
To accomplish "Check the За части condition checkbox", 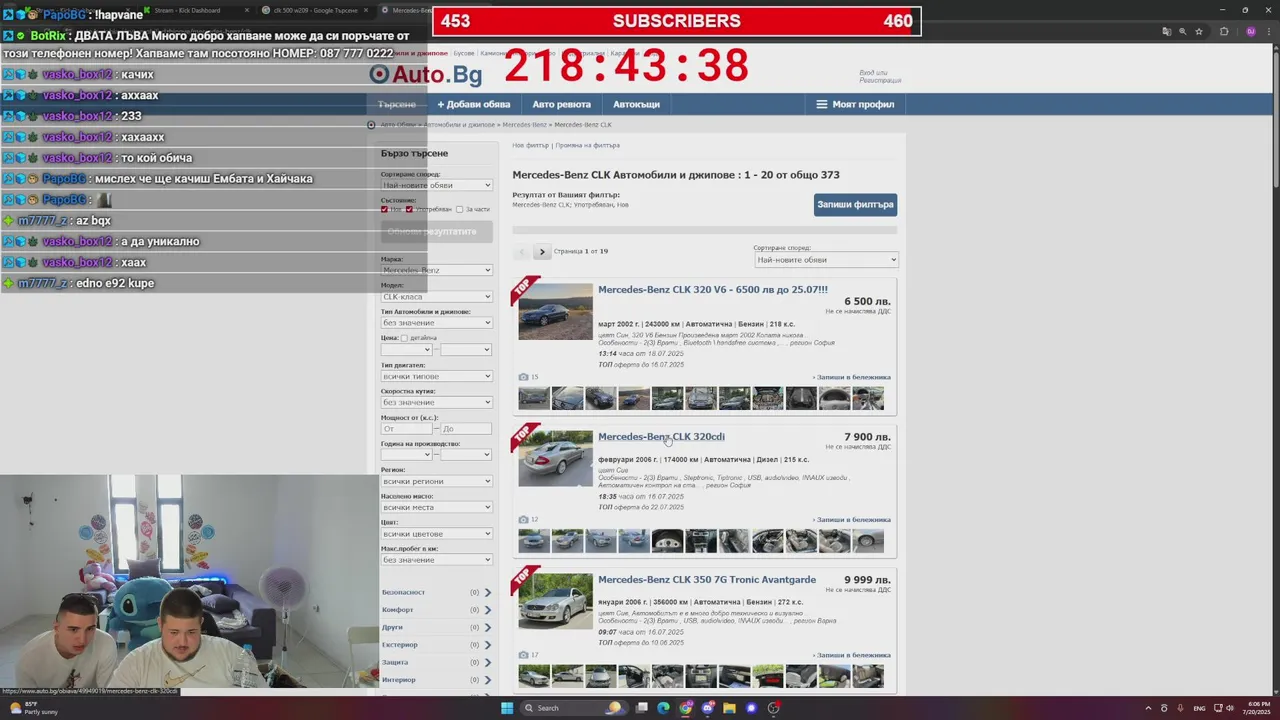I will [459, 209].
